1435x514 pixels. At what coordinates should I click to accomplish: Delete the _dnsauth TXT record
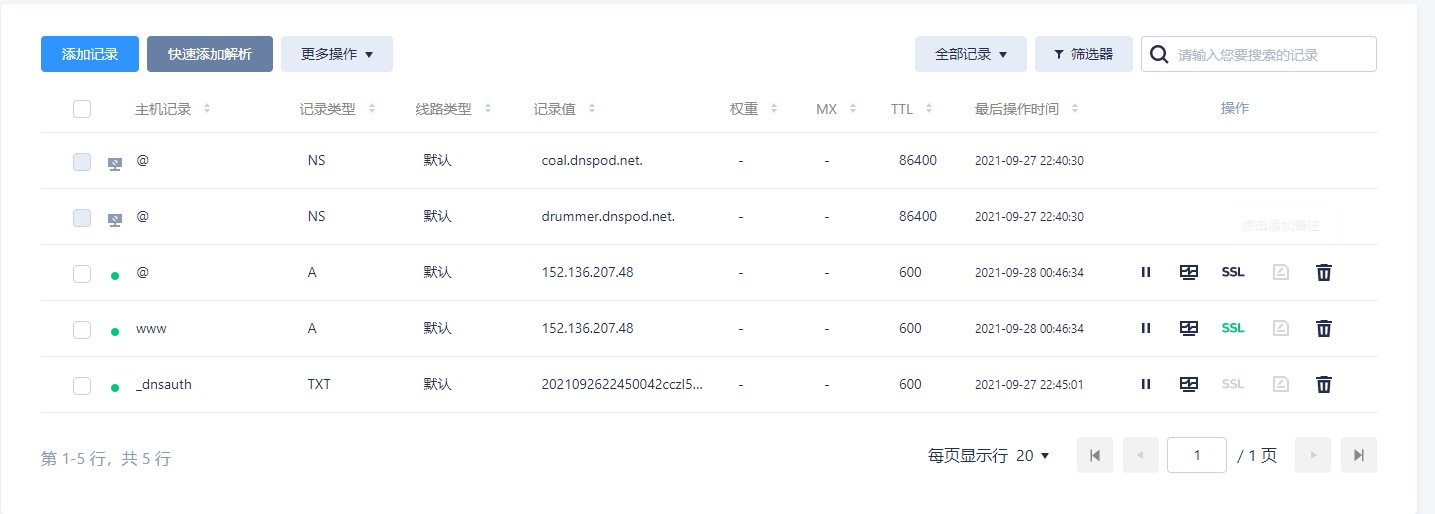click(x=1324, y=384)
